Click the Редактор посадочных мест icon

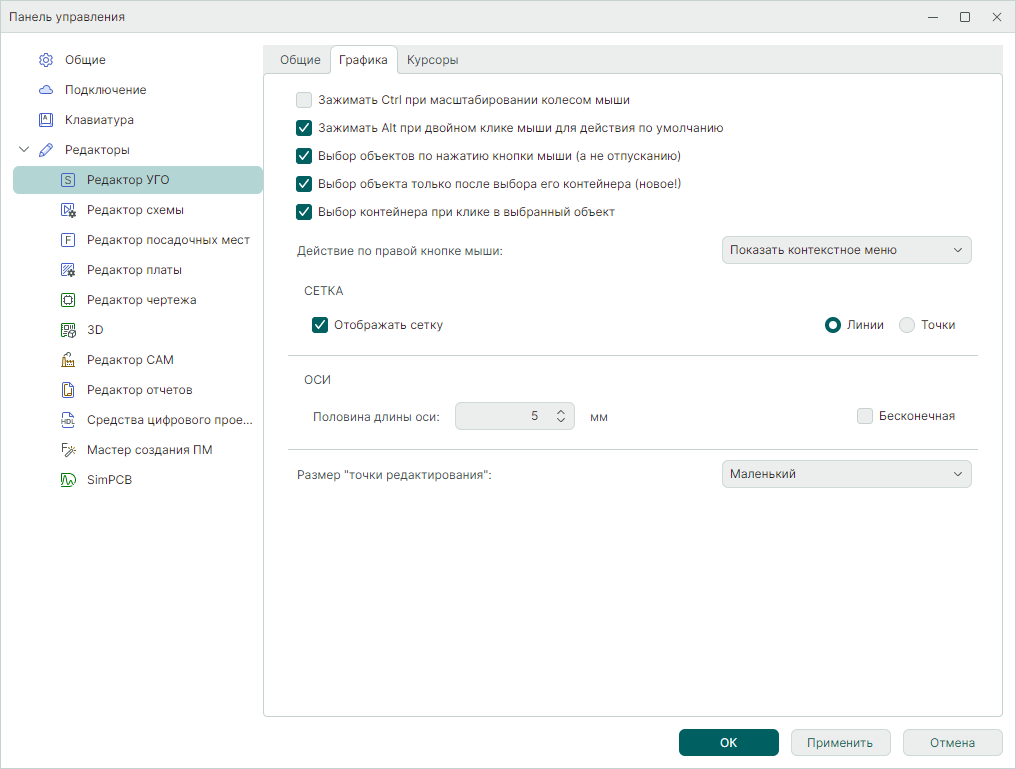click(68, 240)
